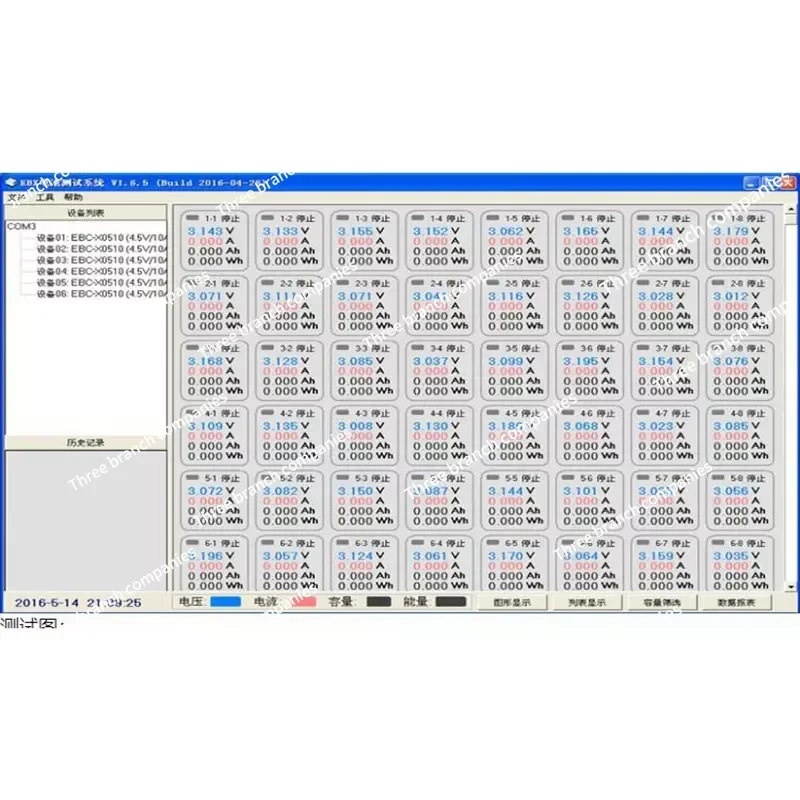800x800 pixels.
Task: Click status indicator lamp of channel 4-3
Action: coord(342,412)
